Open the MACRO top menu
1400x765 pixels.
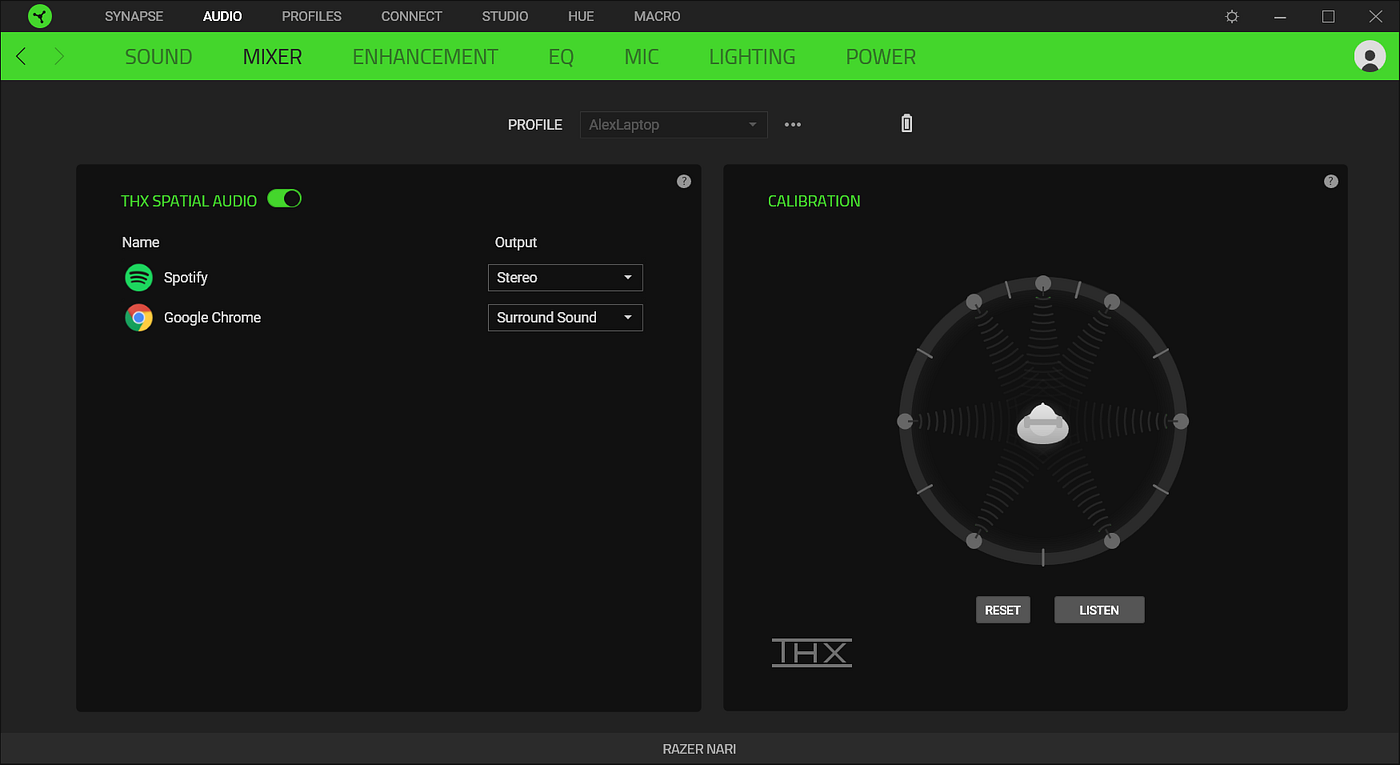click(x=657, y=16)
